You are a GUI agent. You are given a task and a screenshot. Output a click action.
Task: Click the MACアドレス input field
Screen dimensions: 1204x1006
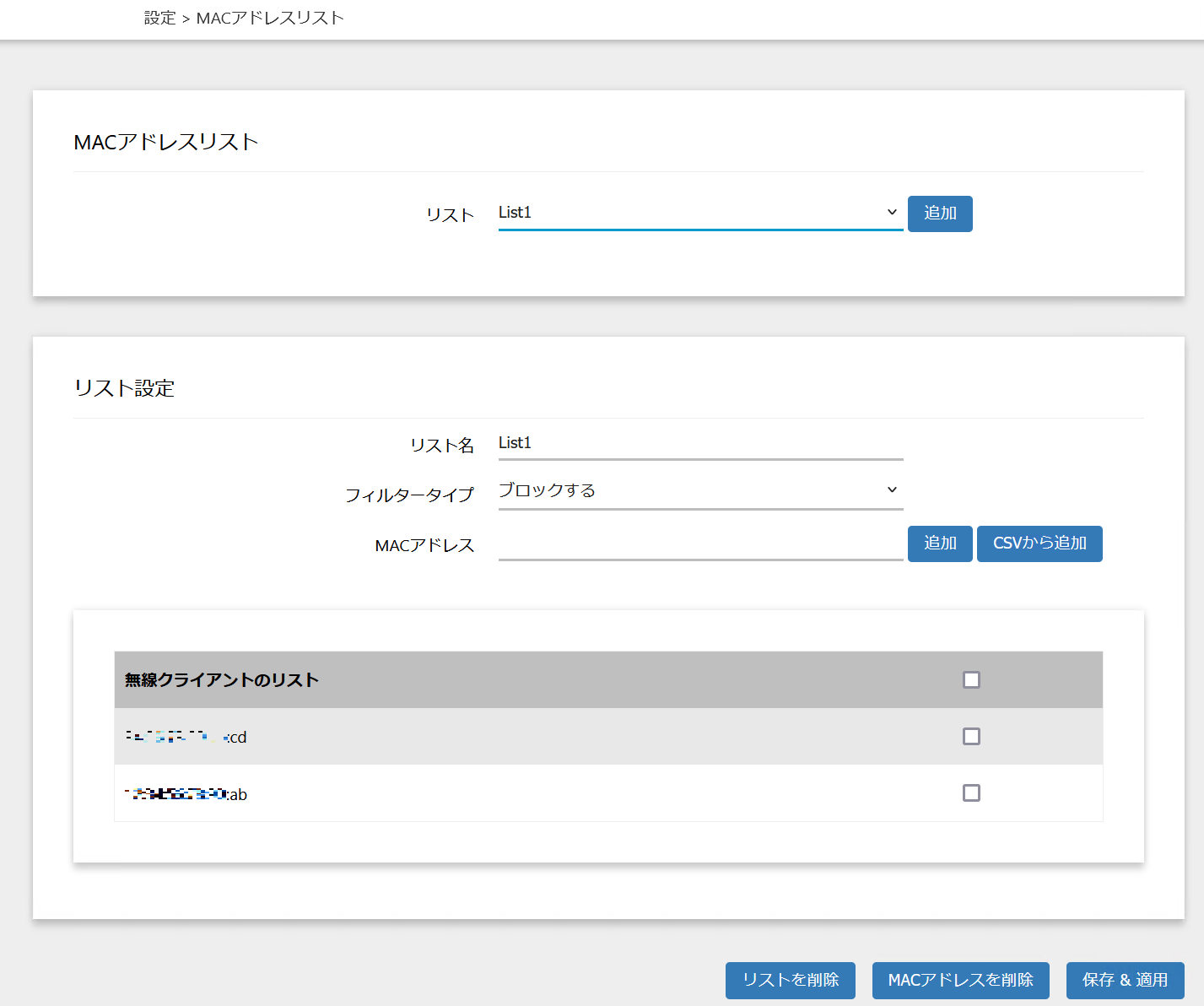[x=699, y=544]
